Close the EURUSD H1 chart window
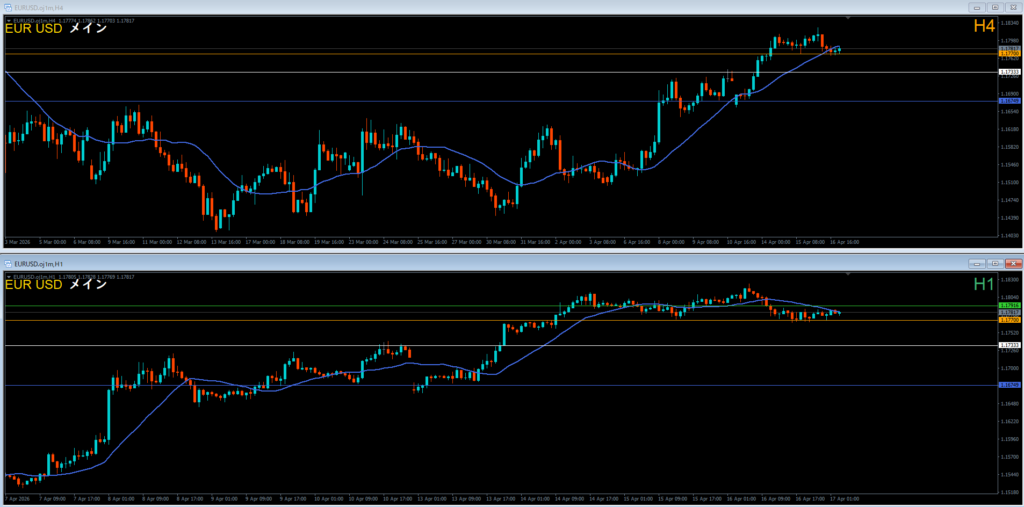Image resolution: width=1024 pixels, height=507 pixels. click(x=1011, y=263)
